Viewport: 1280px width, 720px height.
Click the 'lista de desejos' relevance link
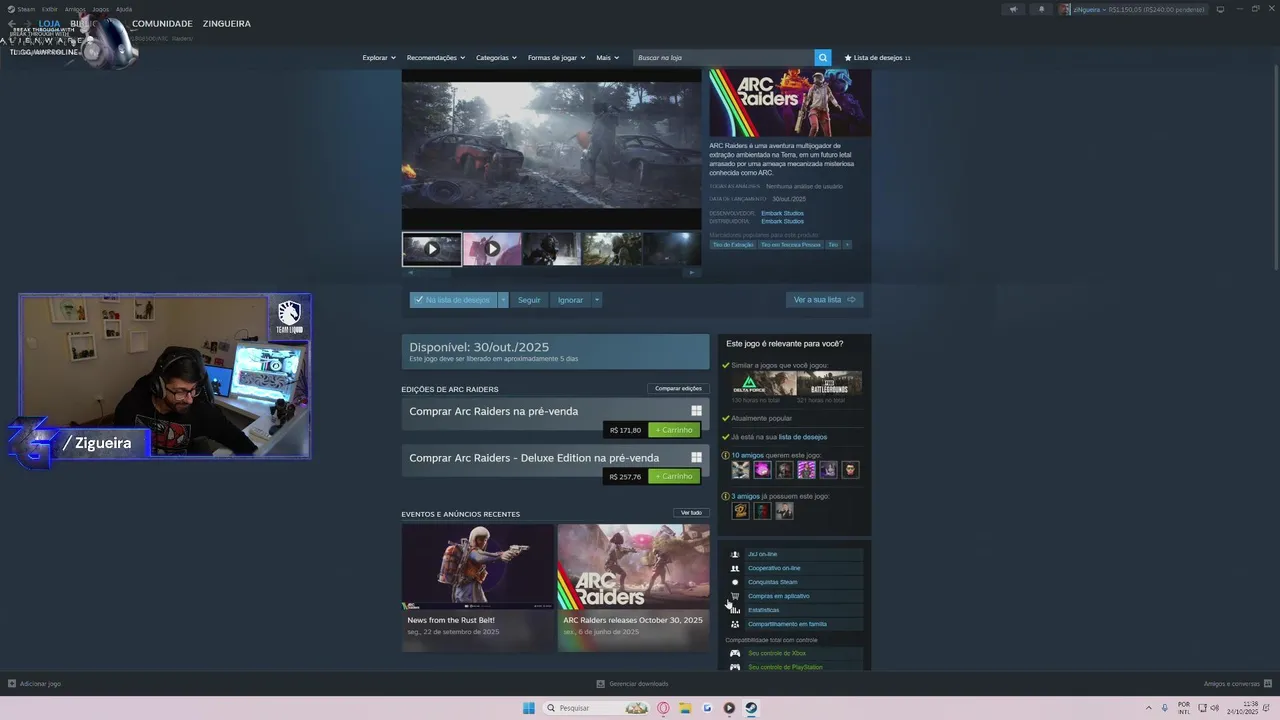click(x=803, y=437)
